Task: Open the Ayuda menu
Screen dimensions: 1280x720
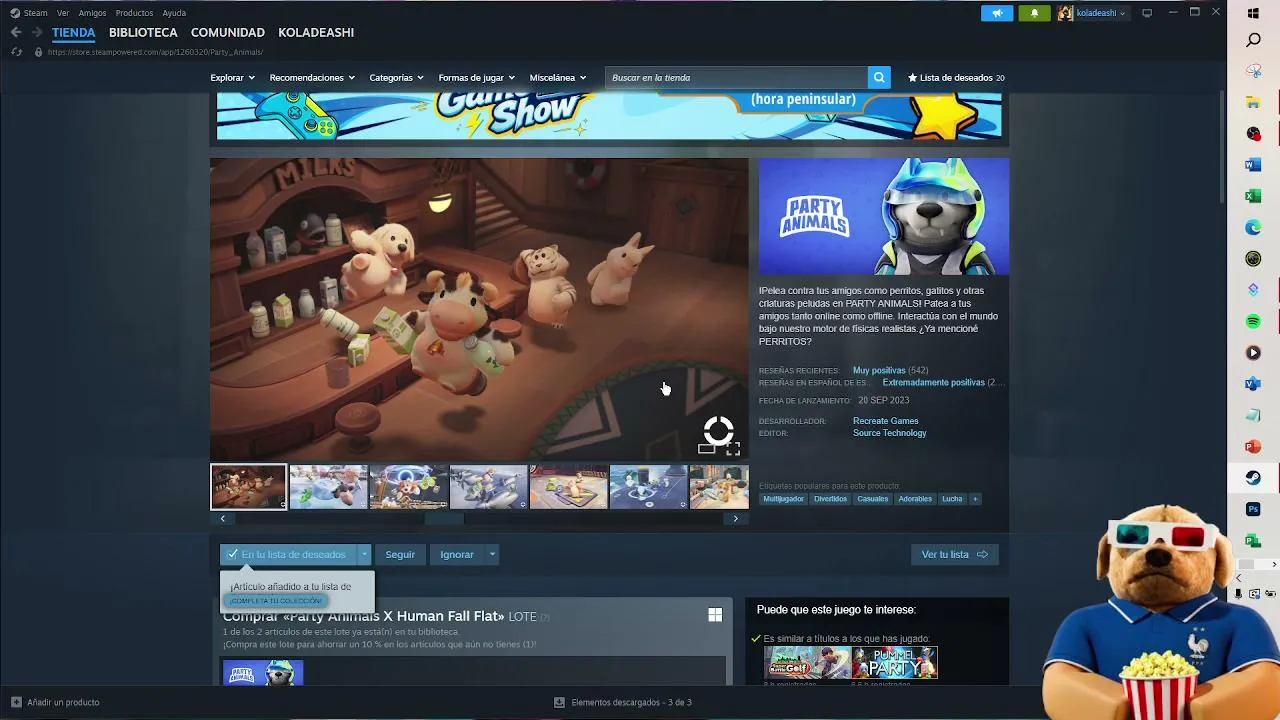Action: pyautogui.click(x=174, y=13)
